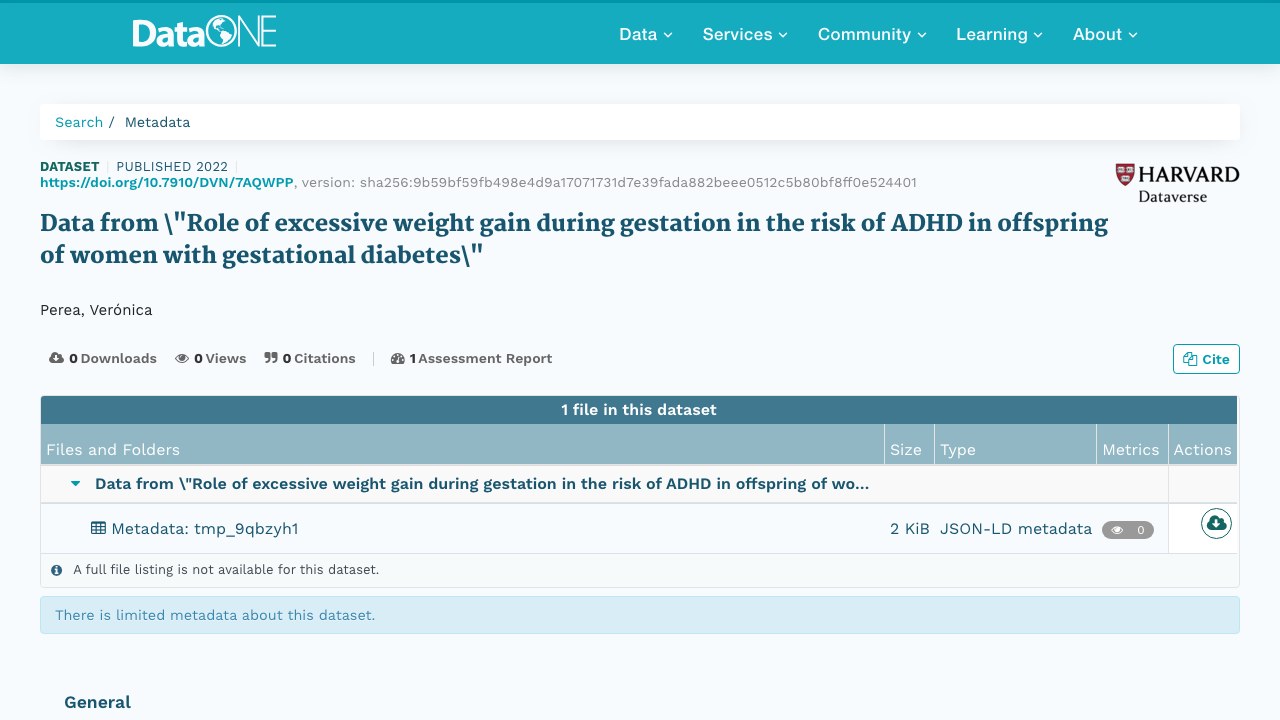Viewport: 1280px width, 720px height.
Task: Click the Cite button
Action: [1206, 359]
